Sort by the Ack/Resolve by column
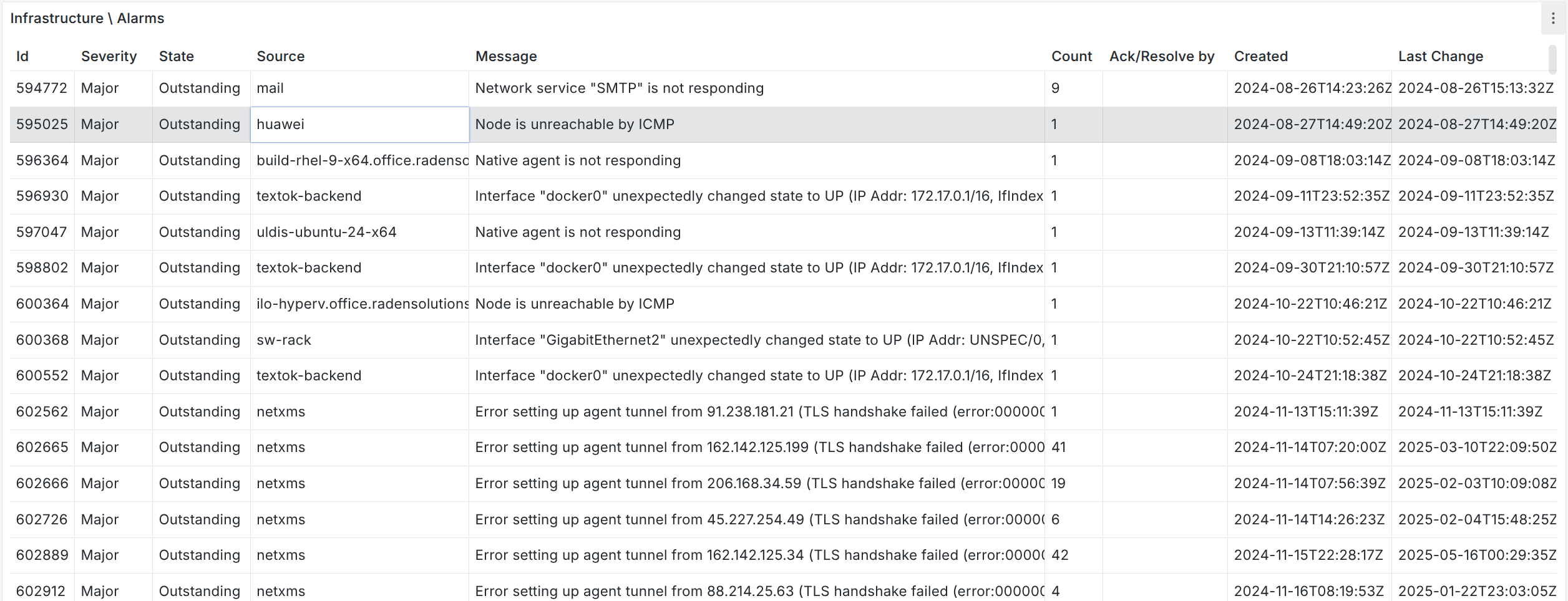 (x=1161, y=56)
